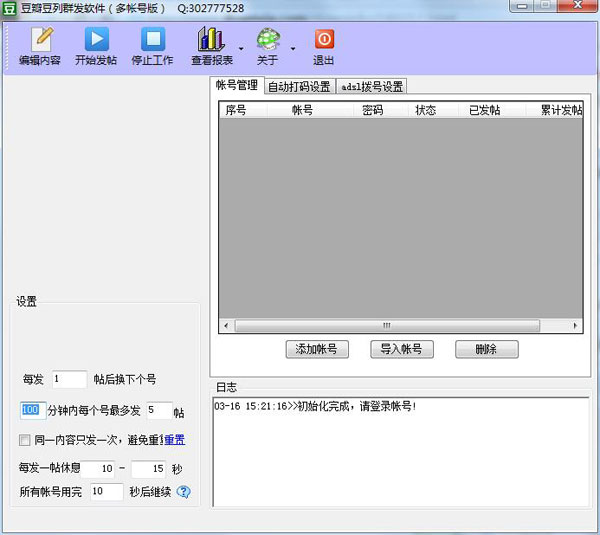Screen dimensions: 600x535
Task: Open 查看报表 report chart icon
Action: [x=212, y=46]
